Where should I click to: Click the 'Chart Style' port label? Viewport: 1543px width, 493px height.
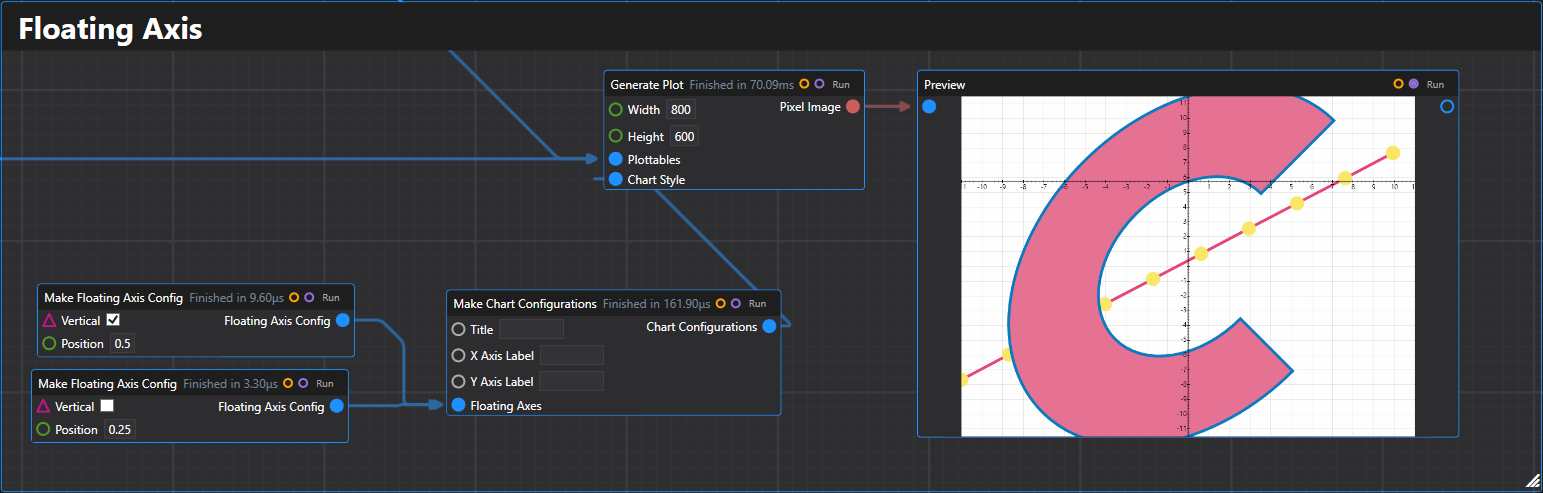point(656,180)
